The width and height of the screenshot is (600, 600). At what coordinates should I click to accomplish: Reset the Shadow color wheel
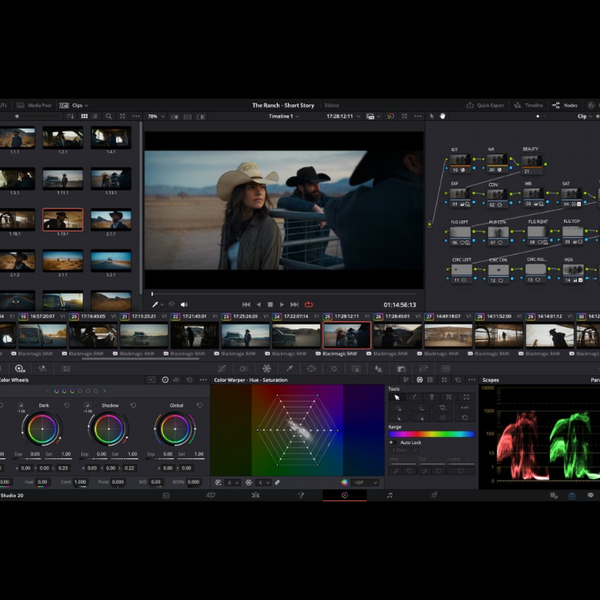click(x=133, y=405)
